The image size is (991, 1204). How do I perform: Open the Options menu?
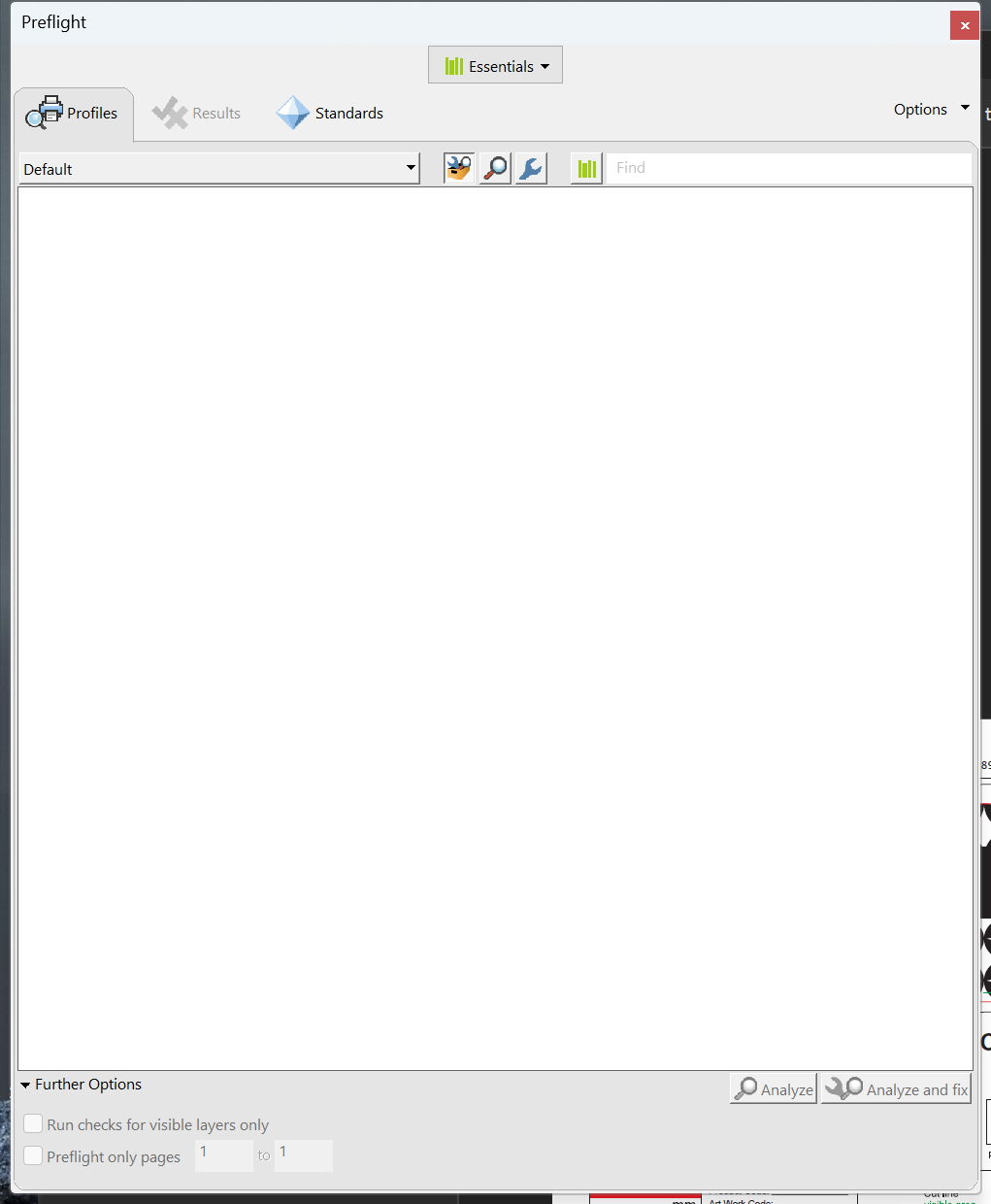pyautogui.click(x=929, y=109)
